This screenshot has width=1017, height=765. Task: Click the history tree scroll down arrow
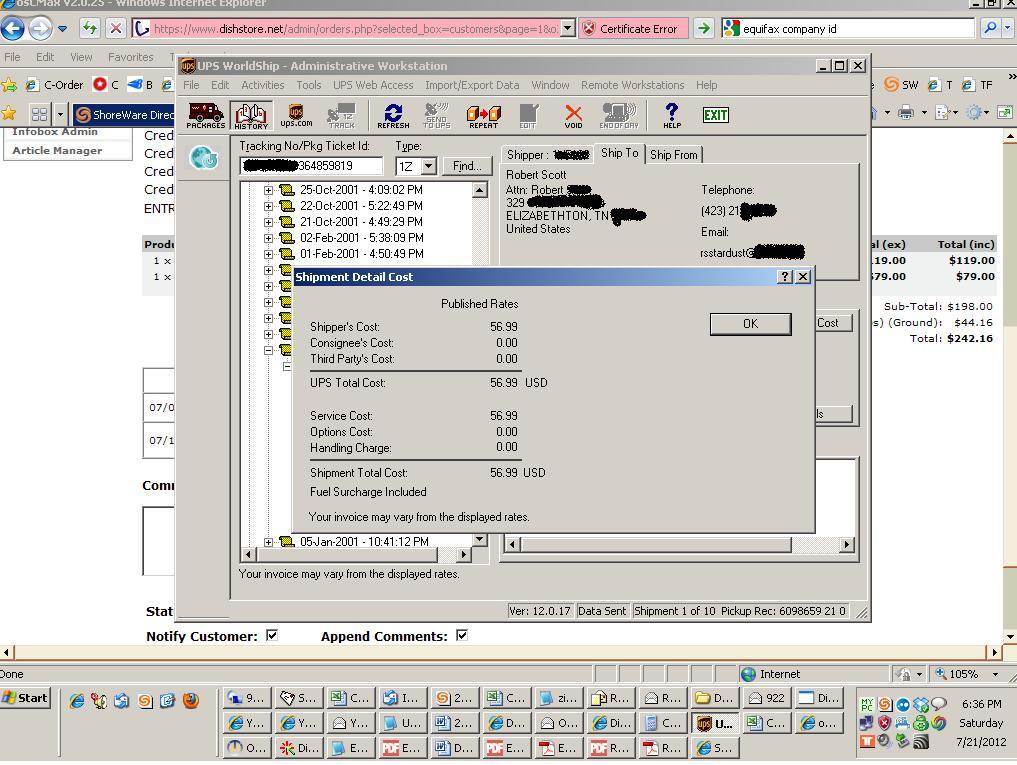479,539
